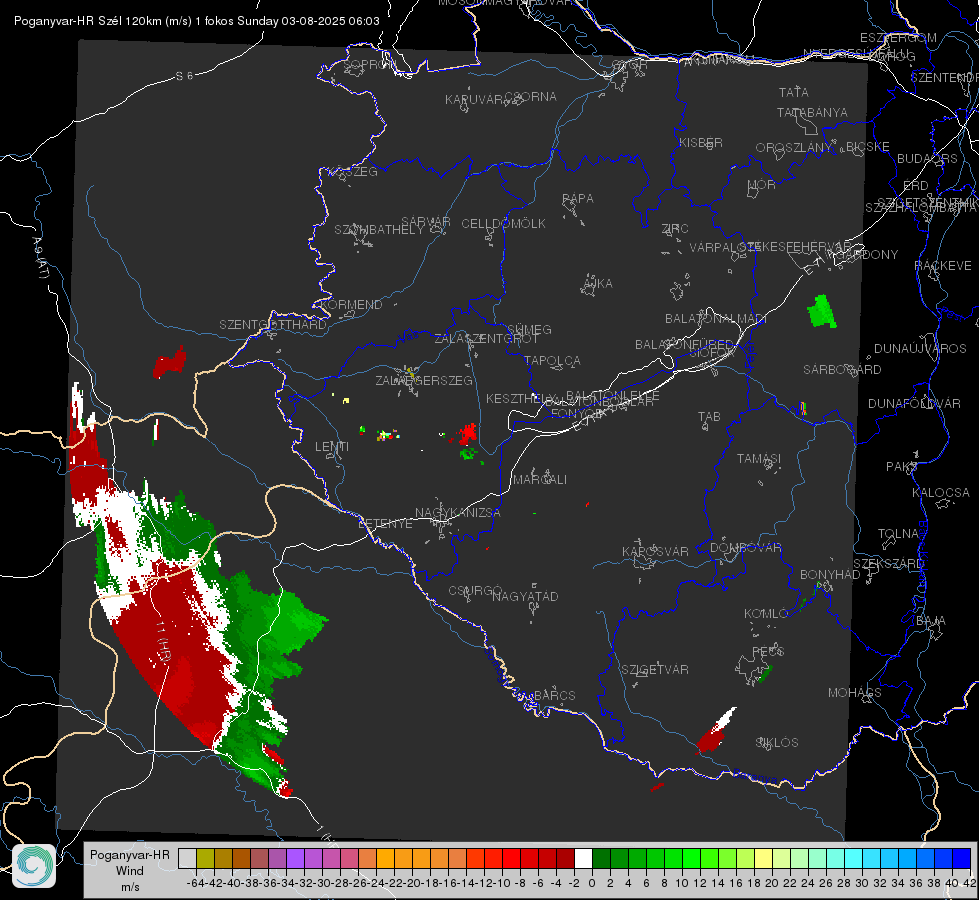Click the 'A 9 (AT)' road label
The width and height of the screenshot is (979, 900).
(x=41, y=257)
